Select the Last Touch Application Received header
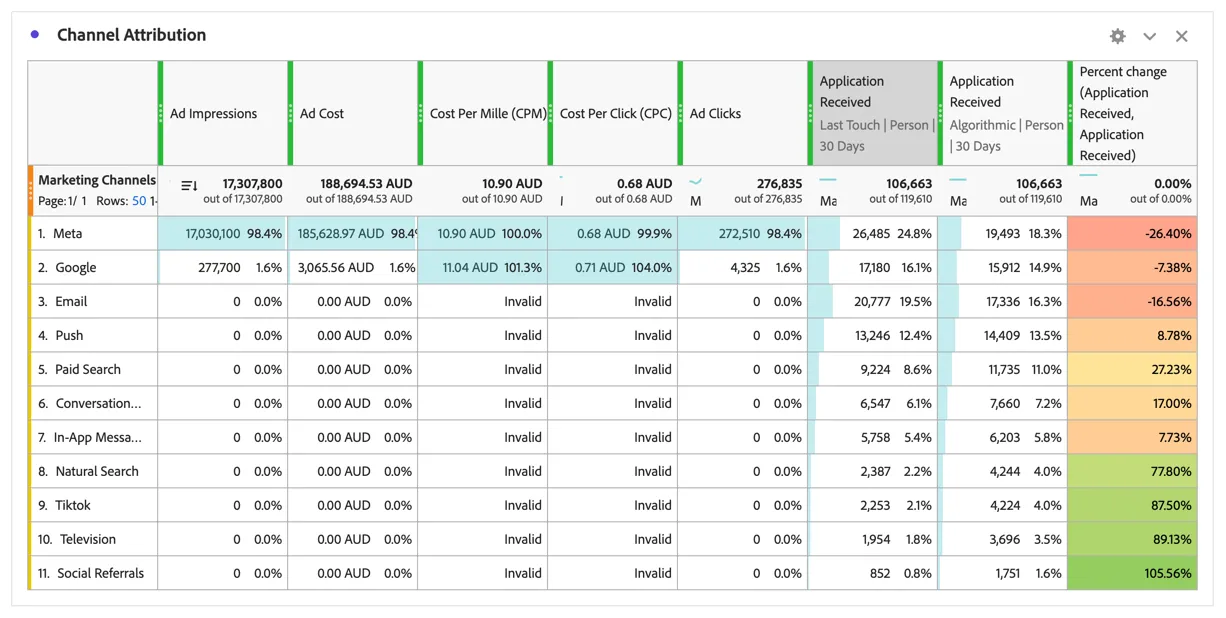1226x618 pixels. click(x=874, y=113)
